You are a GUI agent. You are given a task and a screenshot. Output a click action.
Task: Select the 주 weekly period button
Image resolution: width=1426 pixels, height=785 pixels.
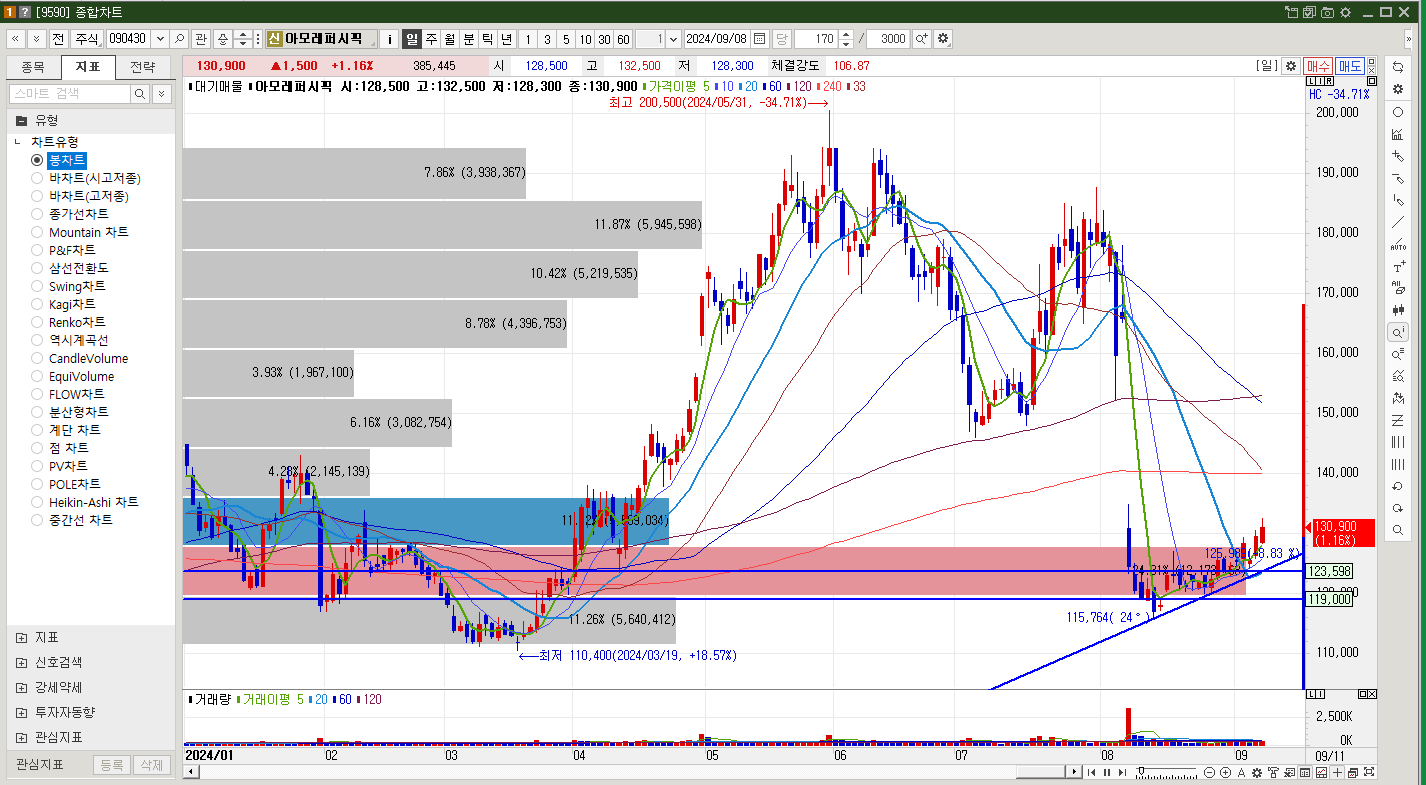431,39
